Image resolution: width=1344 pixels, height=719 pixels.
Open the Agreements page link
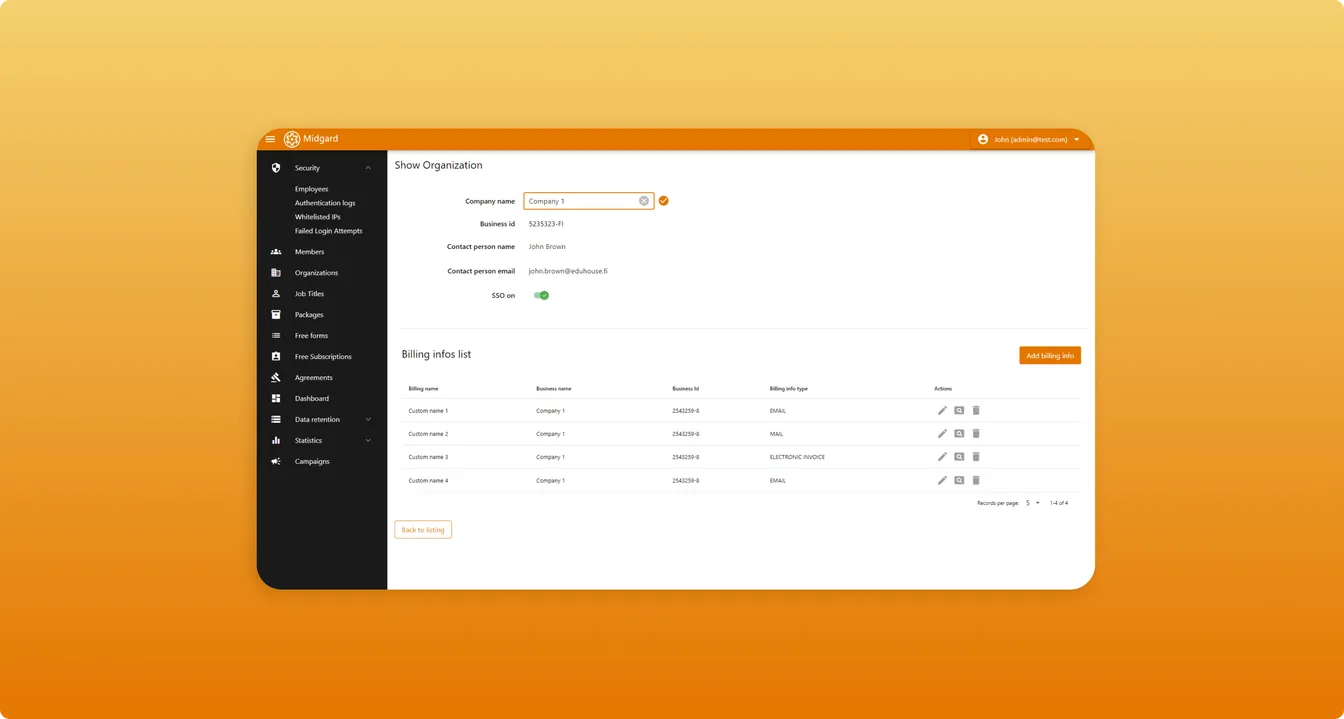point(314,378)
